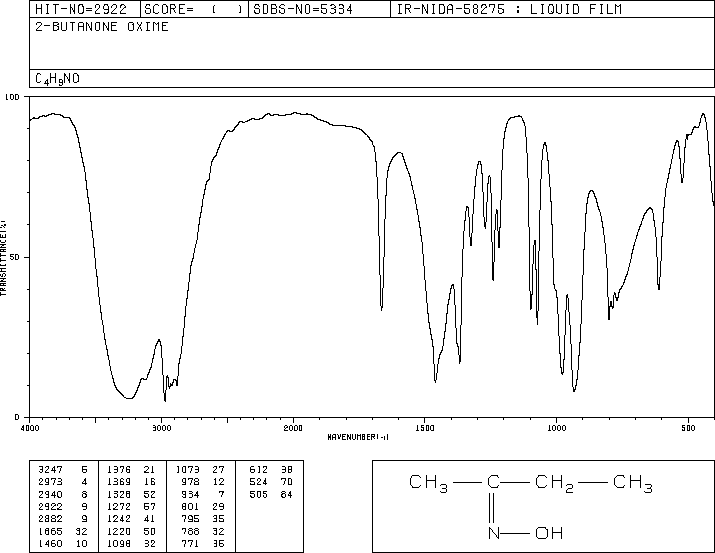Select the 934 entry in peak table
Screen dimensions: 715x553
click(202, 495)
